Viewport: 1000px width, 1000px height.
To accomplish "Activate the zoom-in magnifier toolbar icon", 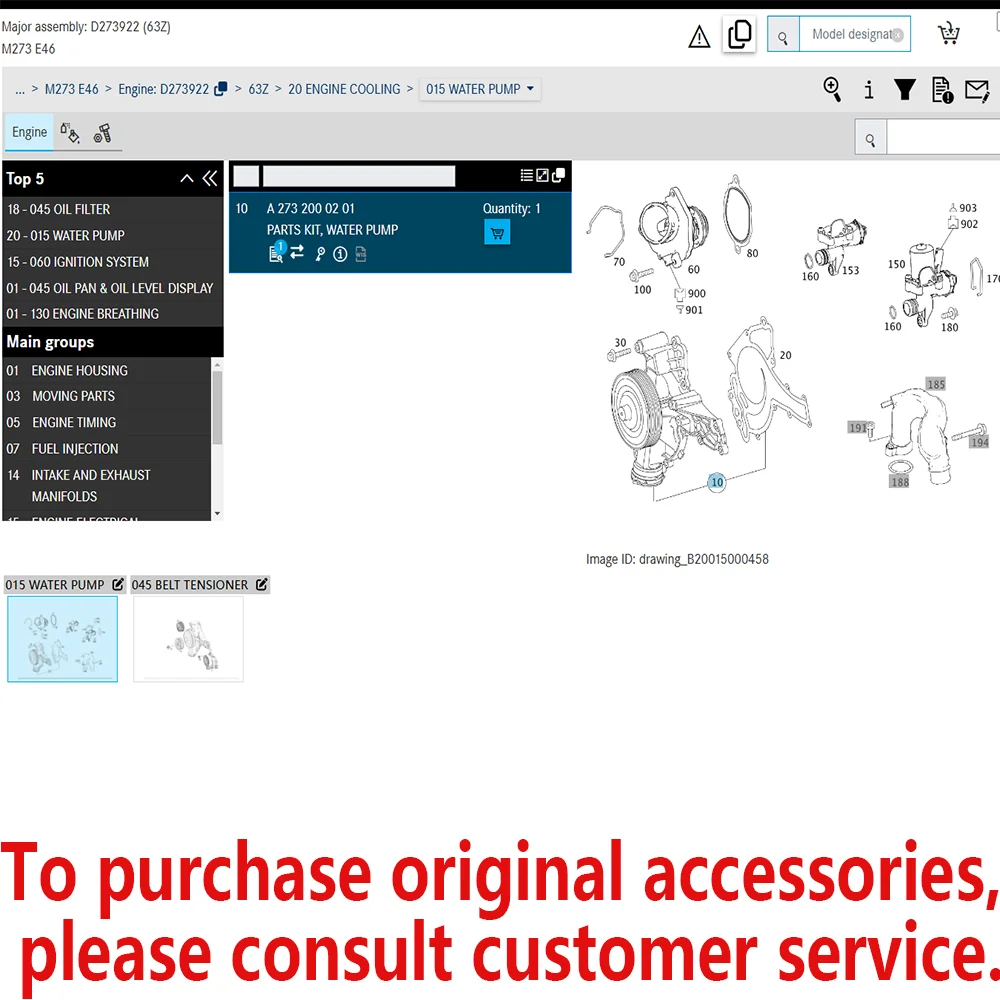I will (x=832, y=89).
